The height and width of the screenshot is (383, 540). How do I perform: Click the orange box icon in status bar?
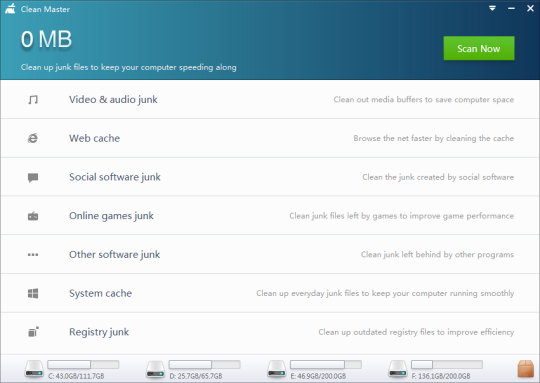pyautogui.click(x=526, y=369)
